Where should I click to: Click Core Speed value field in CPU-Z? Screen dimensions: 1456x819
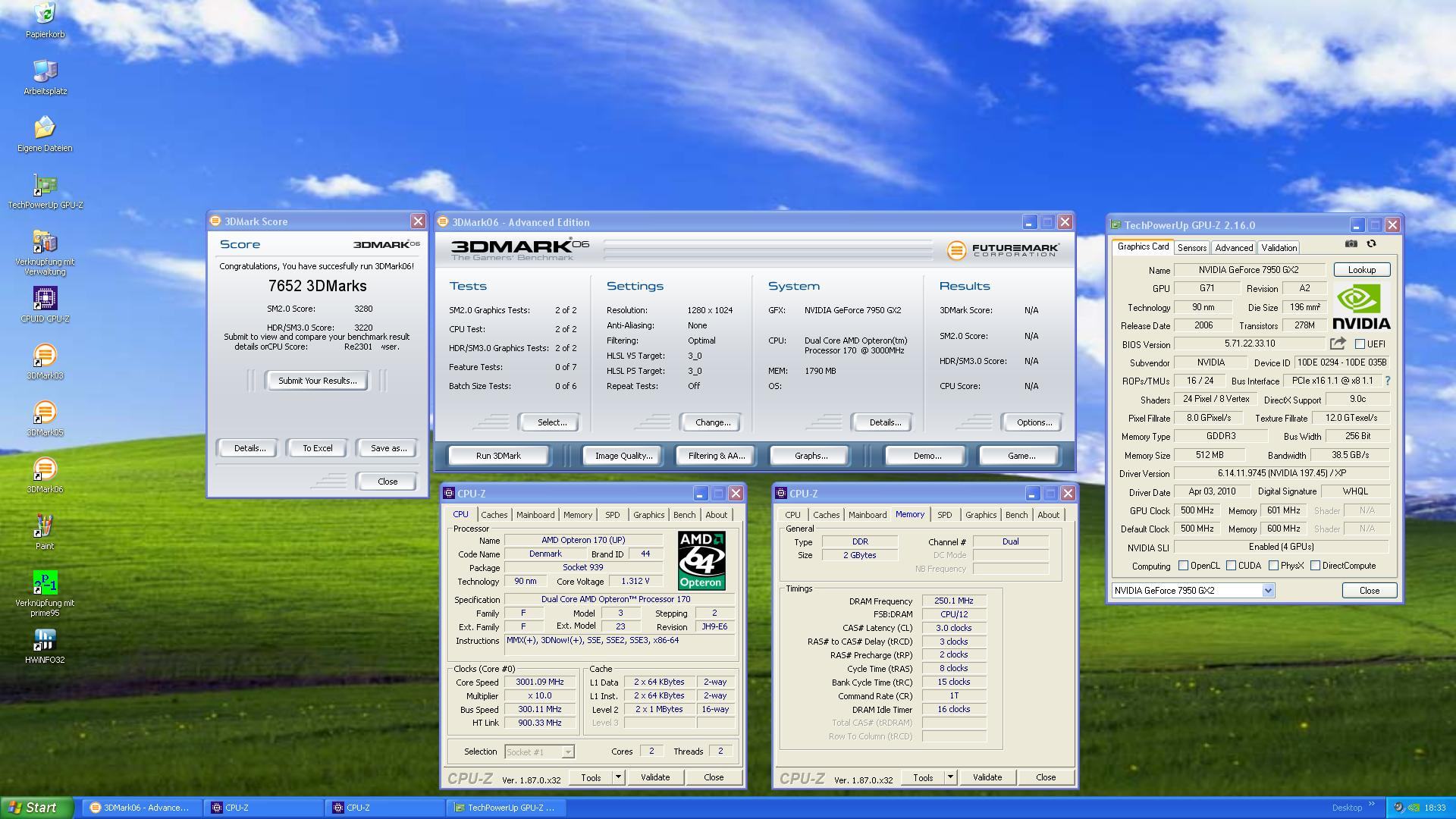(x=540, y=682)
